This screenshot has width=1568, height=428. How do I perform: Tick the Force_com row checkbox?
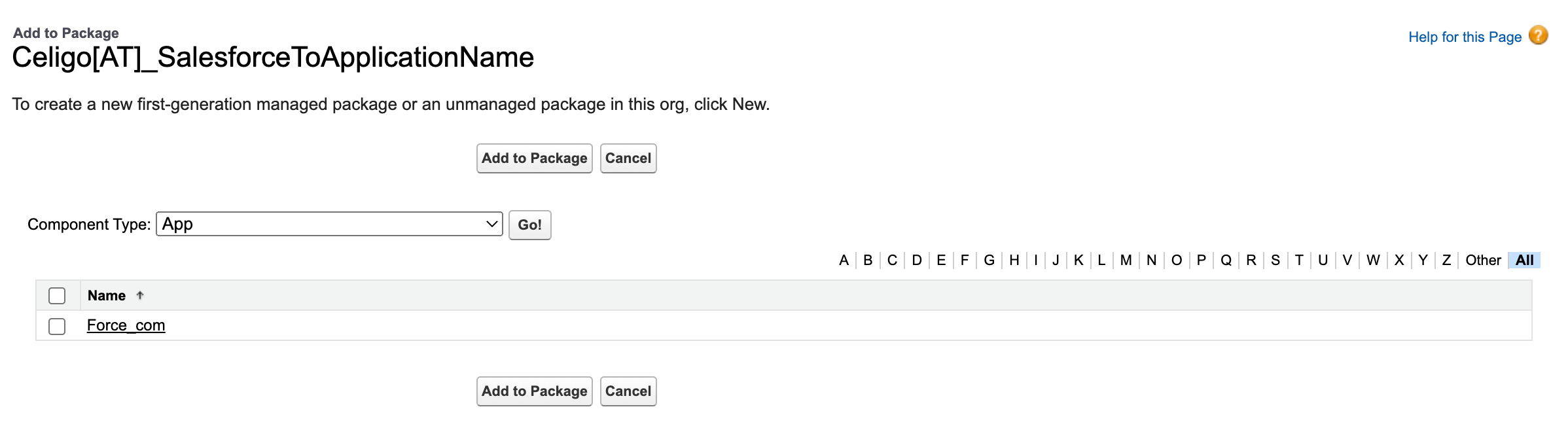[x=57, y=326]
